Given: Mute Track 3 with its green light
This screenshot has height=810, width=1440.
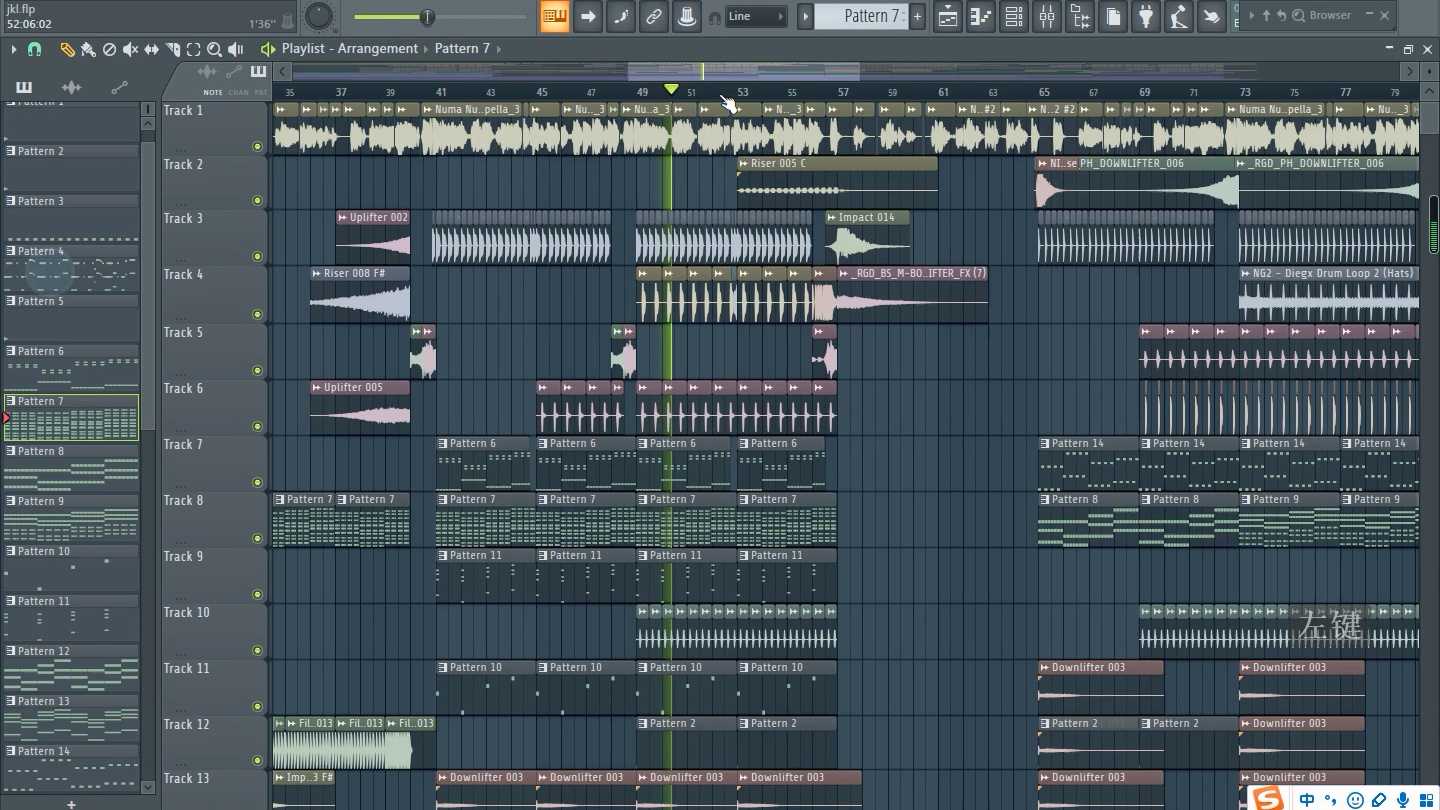Looking at the screenshot, I should pyautogui.click(x=257, y=256).
